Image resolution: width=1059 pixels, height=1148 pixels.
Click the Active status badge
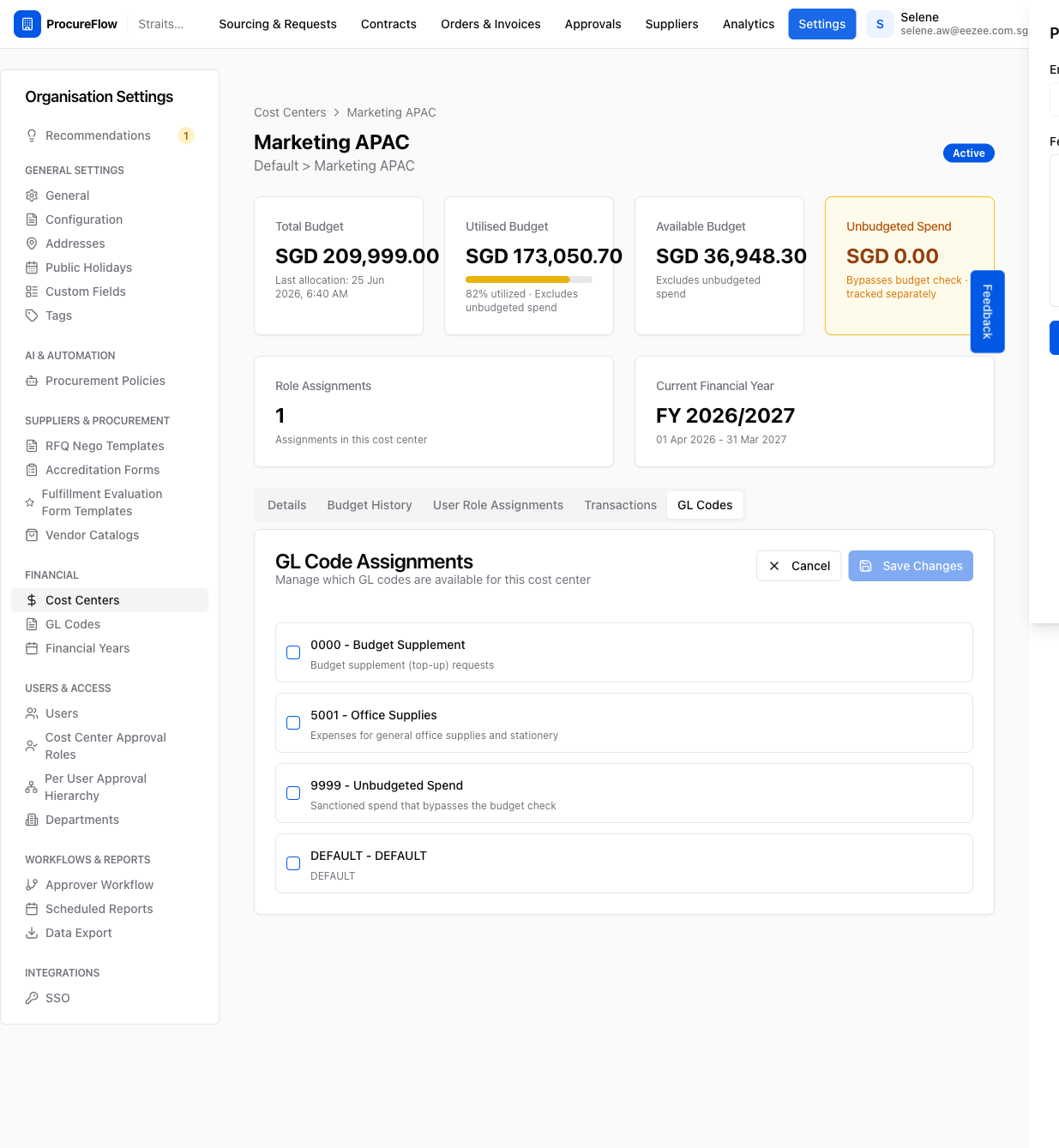(969, 153)
